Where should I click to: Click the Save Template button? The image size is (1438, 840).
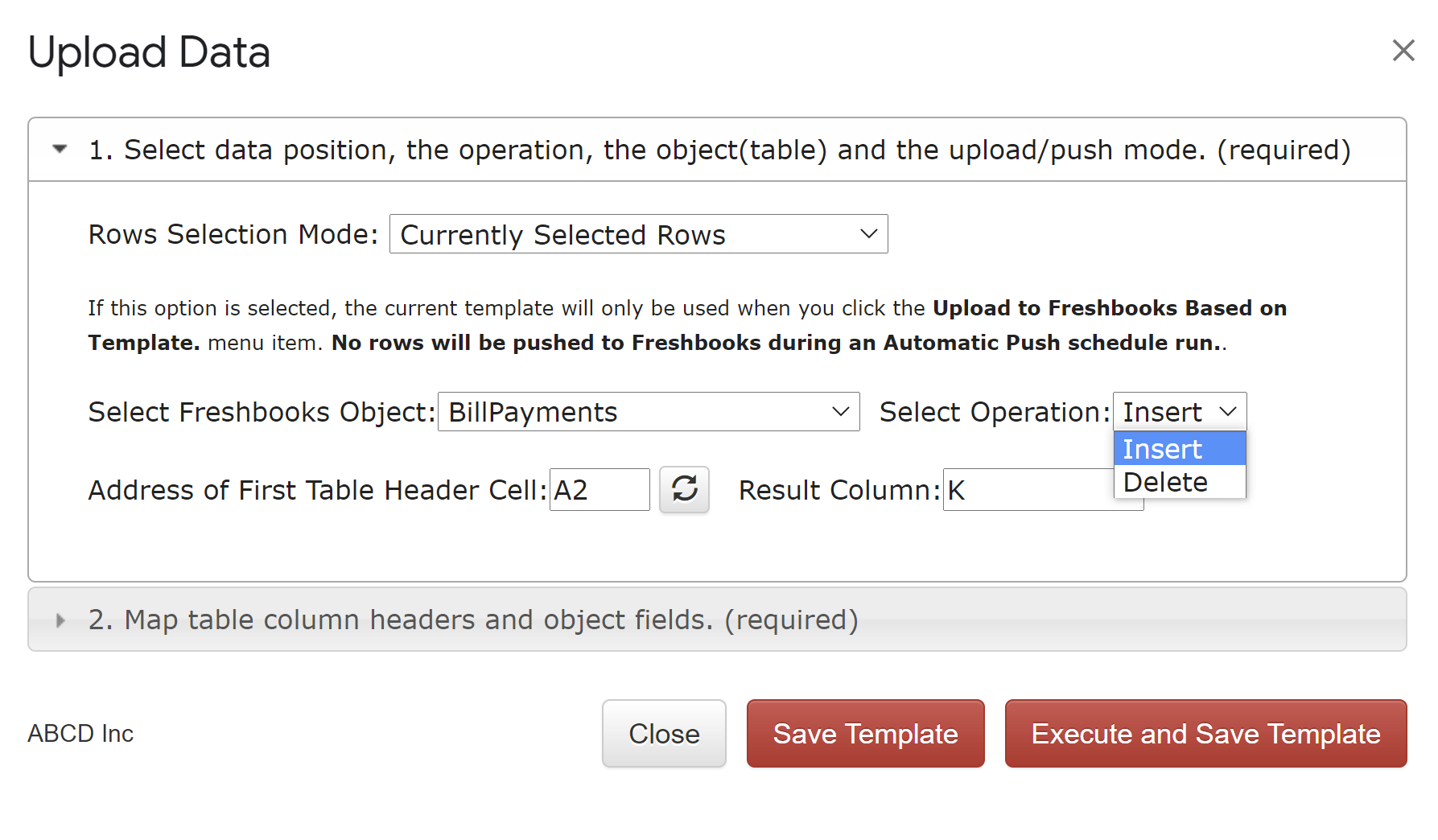(x=865, y=734)
